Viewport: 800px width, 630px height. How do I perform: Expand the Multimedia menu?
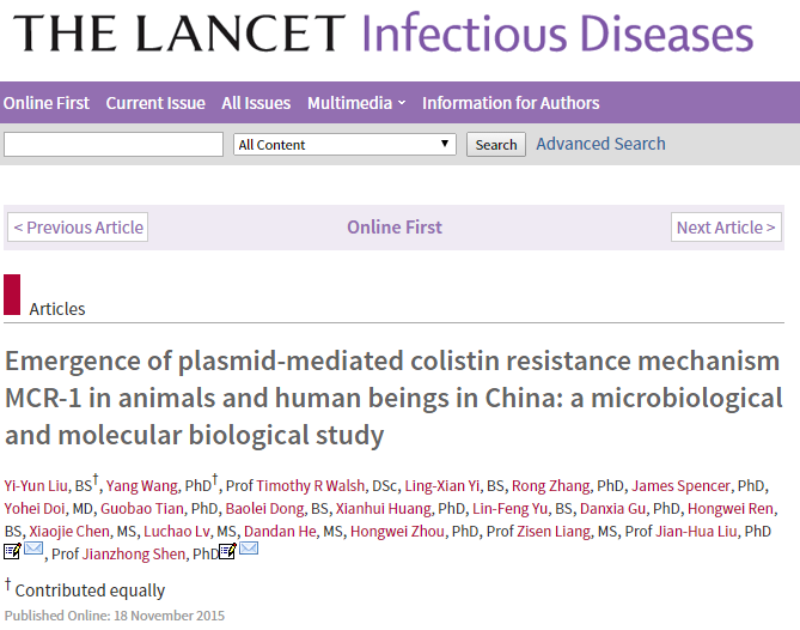pos(357,103)
